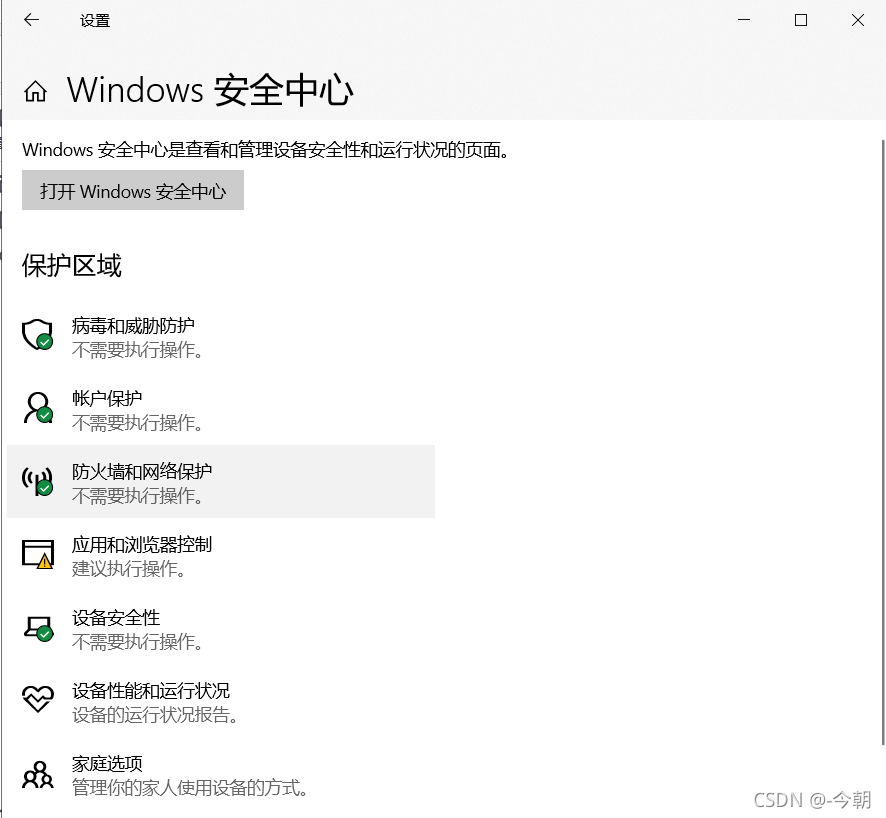This screenshot has height=818, width=886.
Task: Click the 建议执行操作。 status text
Action: click(129, 569)
